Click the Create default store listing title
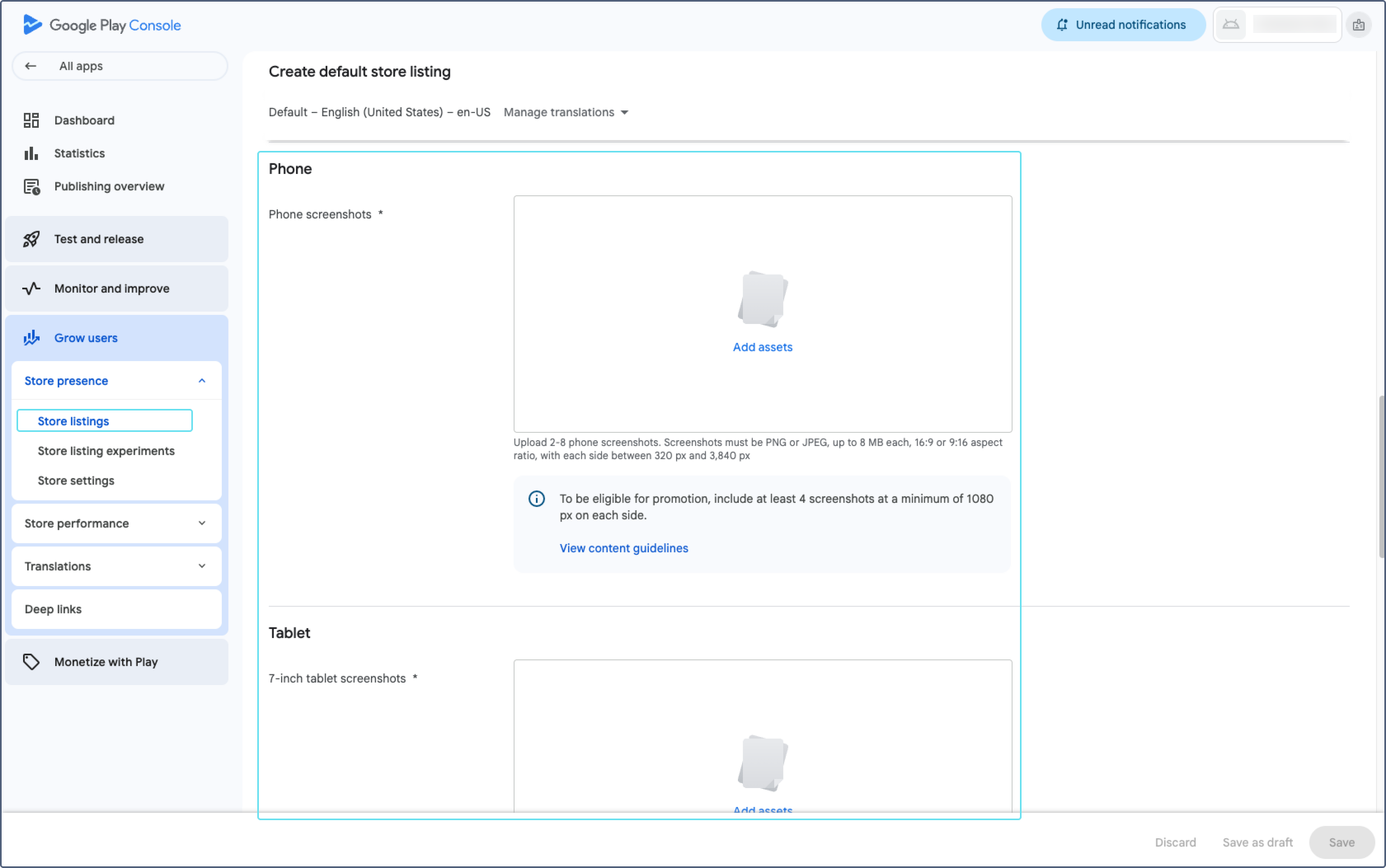This screenshot has height=868, width=1386. pyautogui.click(x=359, y=72)
